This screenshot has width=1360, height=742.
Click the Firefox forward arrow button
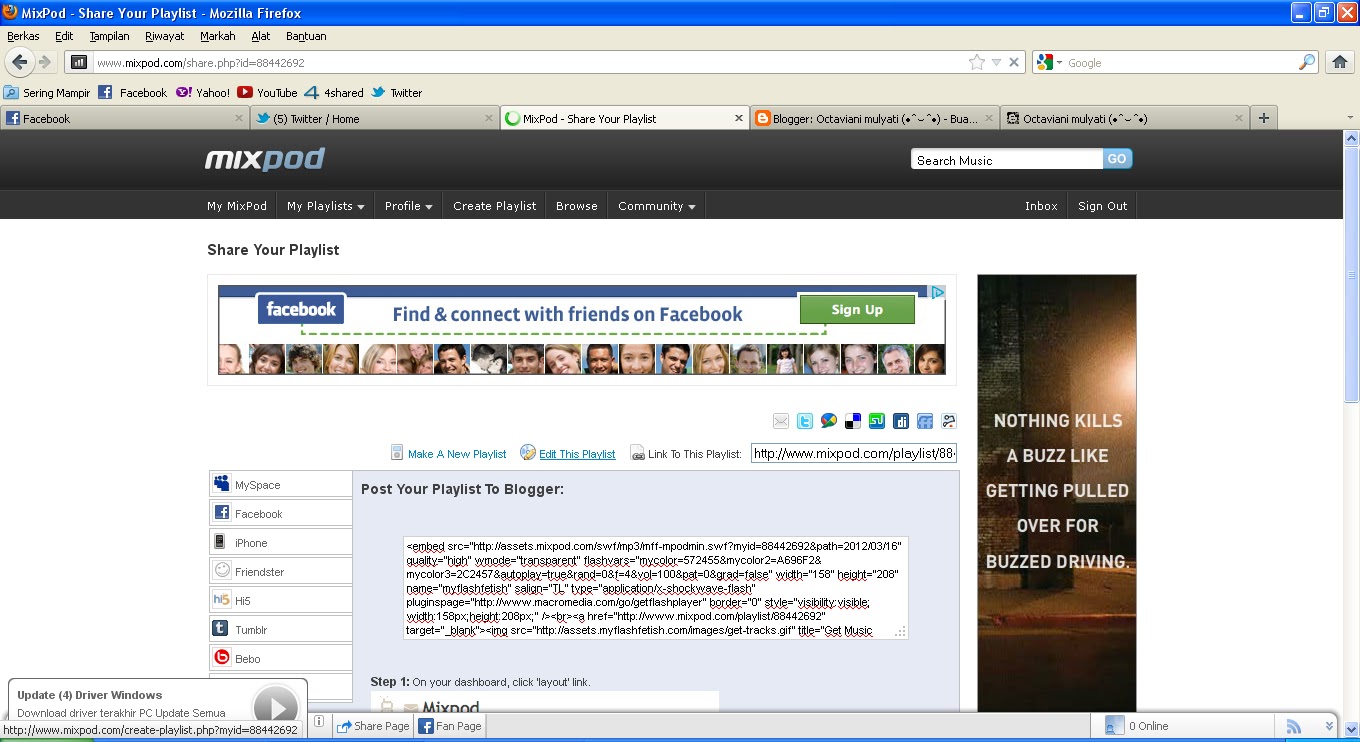tap(45, 62)
